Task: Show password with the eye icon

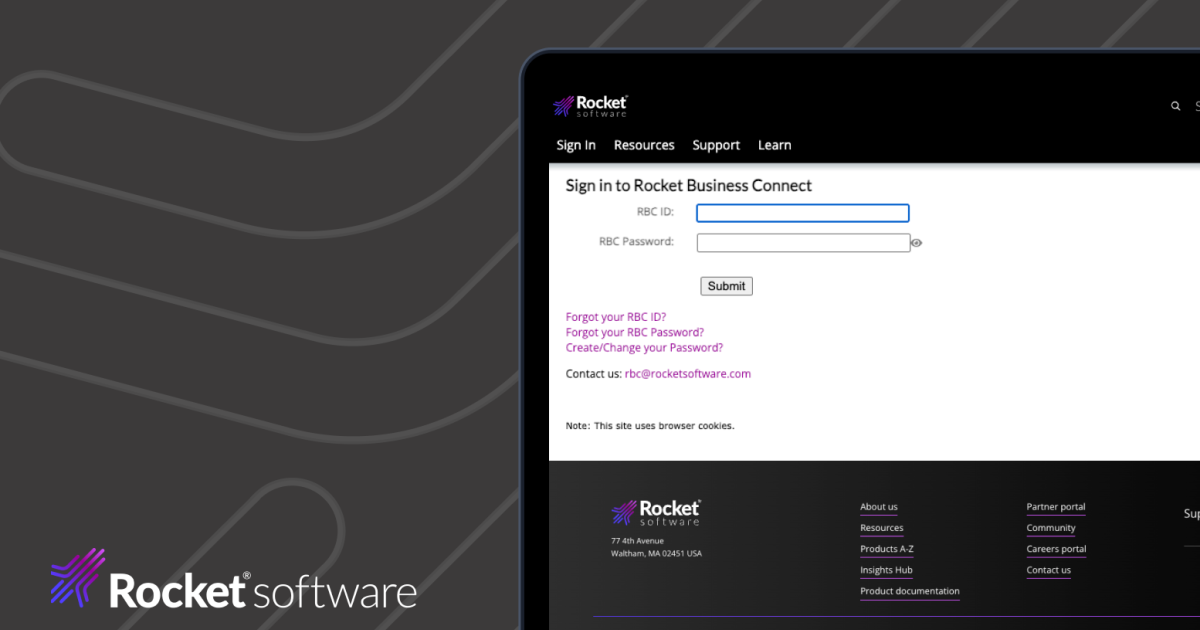Action: [916, 243]
